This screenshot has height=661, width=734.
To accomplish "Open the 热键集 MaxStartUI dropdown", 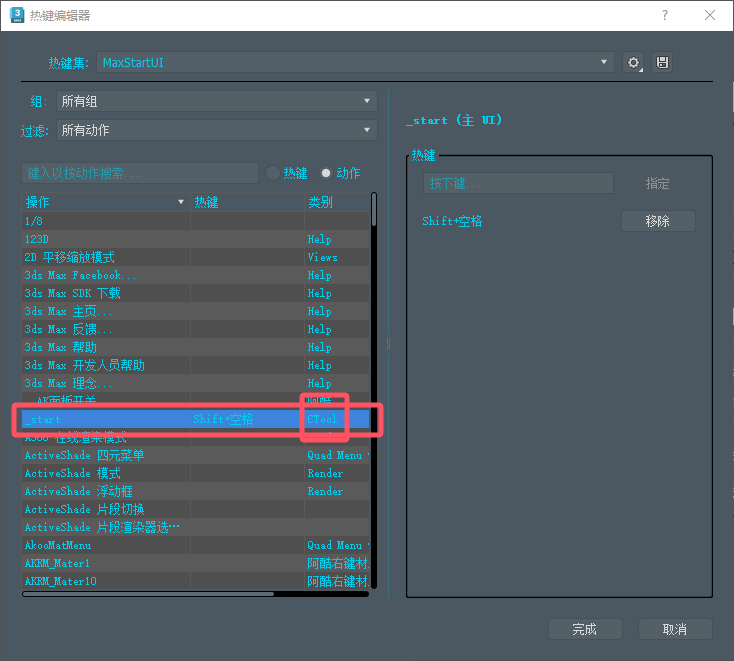I will pos(356,63).
